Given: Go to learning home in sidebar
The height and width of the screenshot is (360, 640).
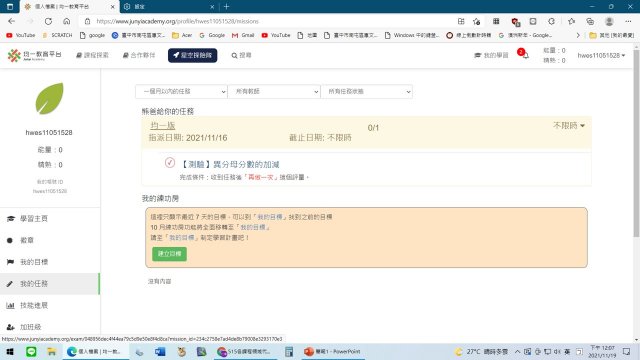Looking at the screenshot, I should click(x=50, y=219).
